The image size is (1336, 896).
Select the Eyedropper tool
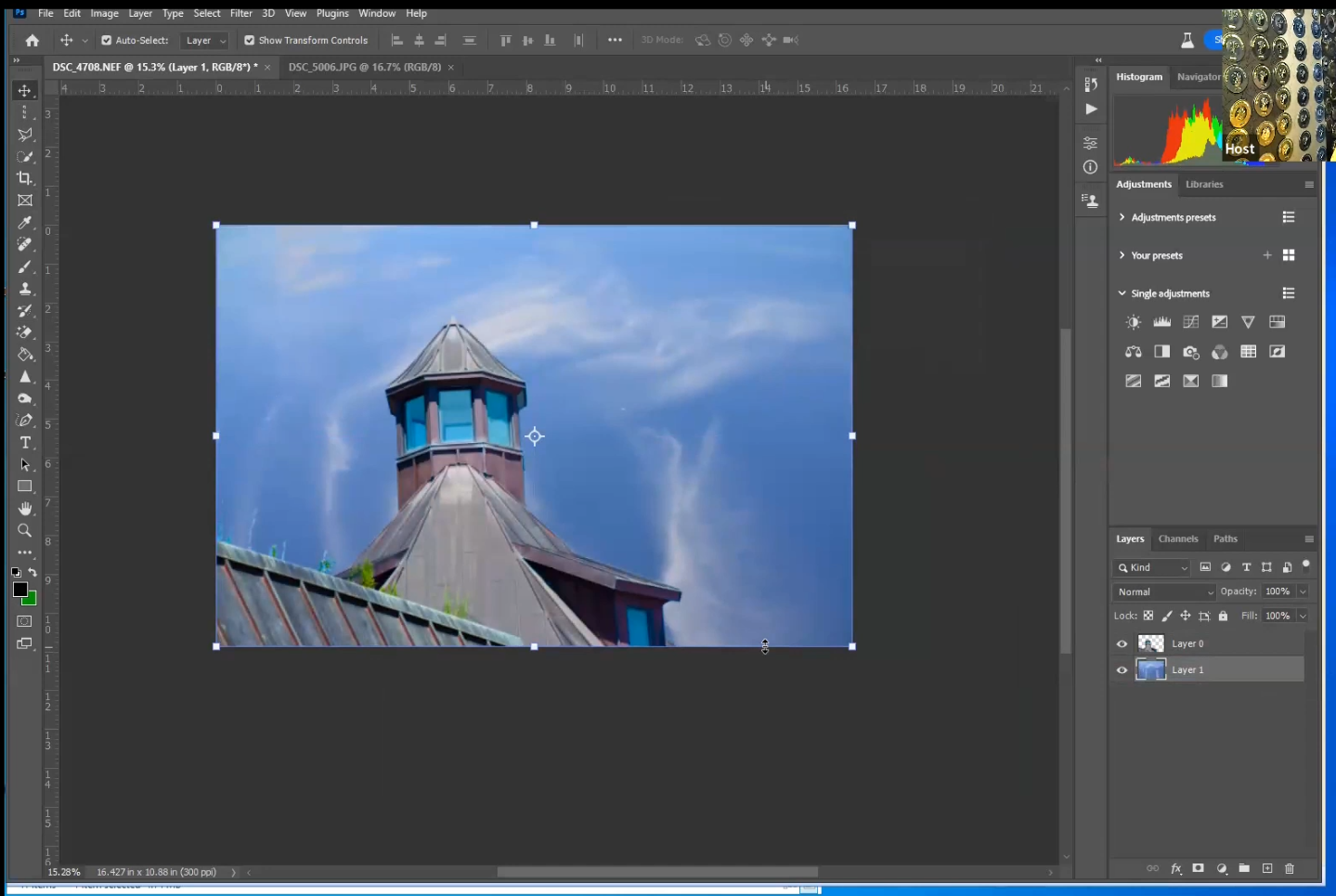pos(25,223)
